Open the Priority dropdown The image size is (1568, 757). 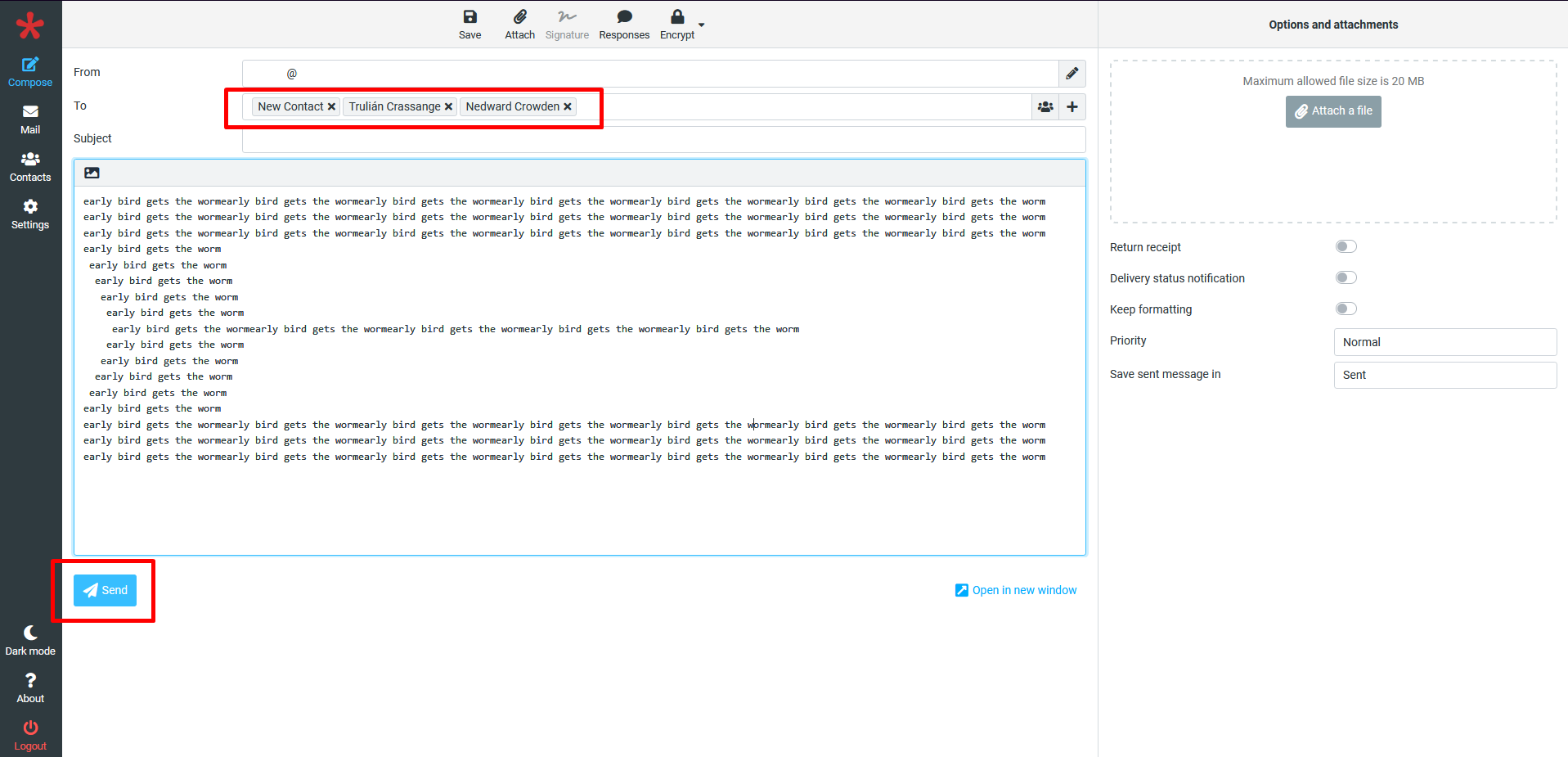pos(1444,342)
